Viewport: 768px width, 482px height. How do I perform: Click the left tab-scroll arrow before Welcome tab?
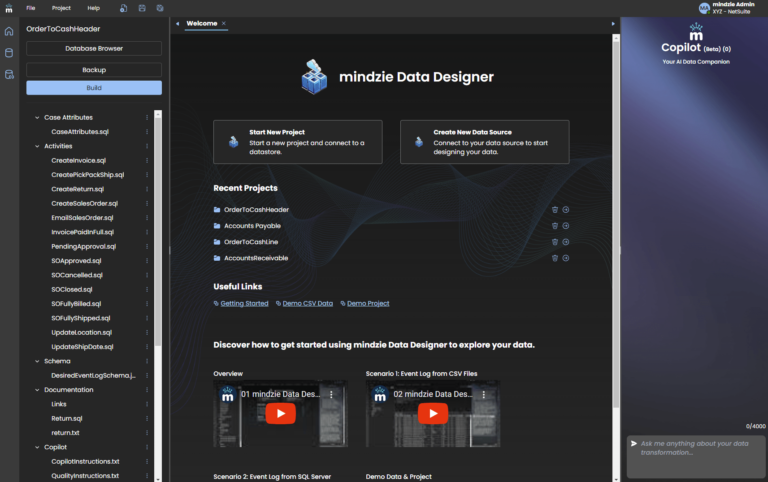click(177, 24)
